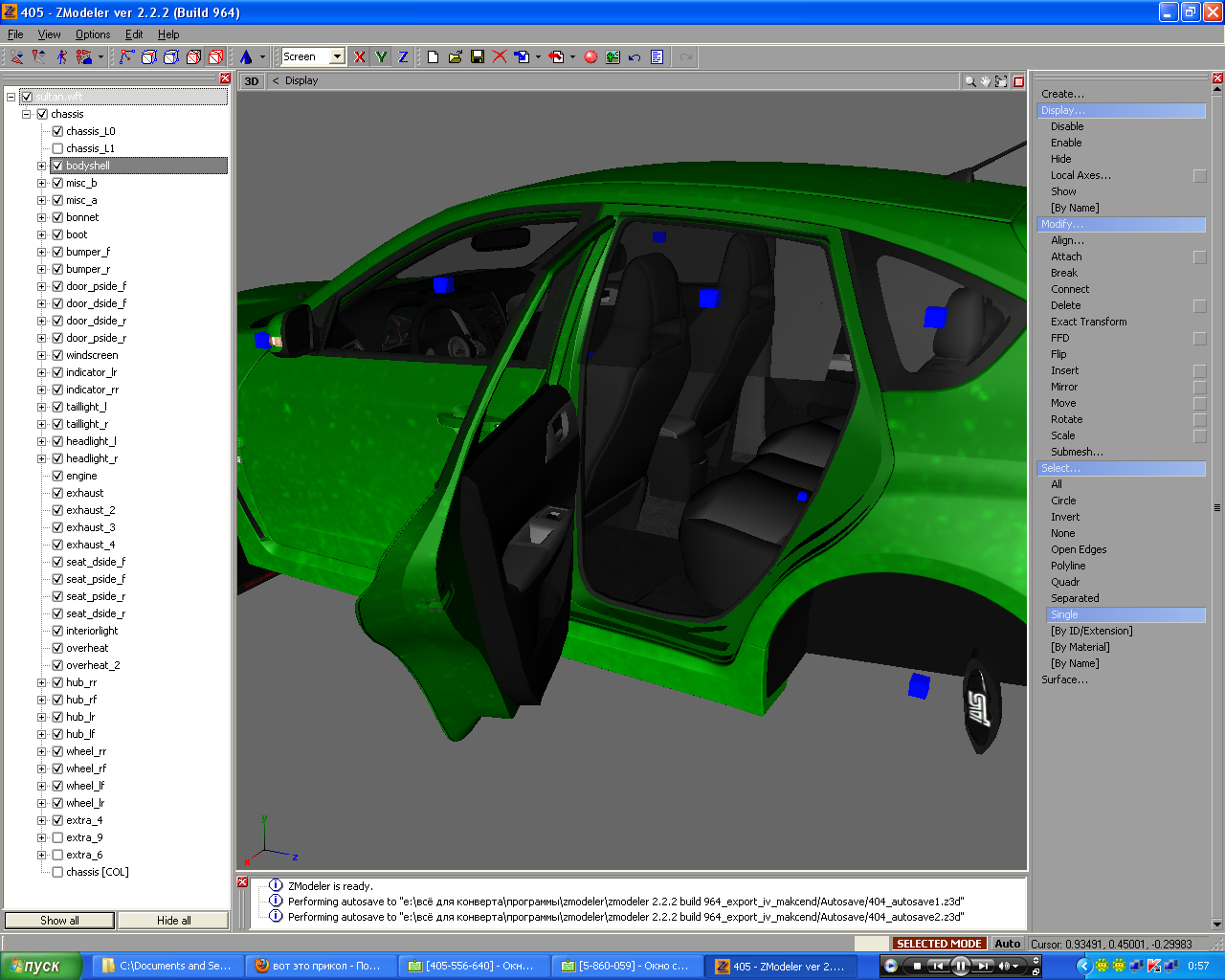Collapse the chassis tree node
The width and height of the screenshot is (1225, 980).
pyautogui.click(x=27, y=114)
